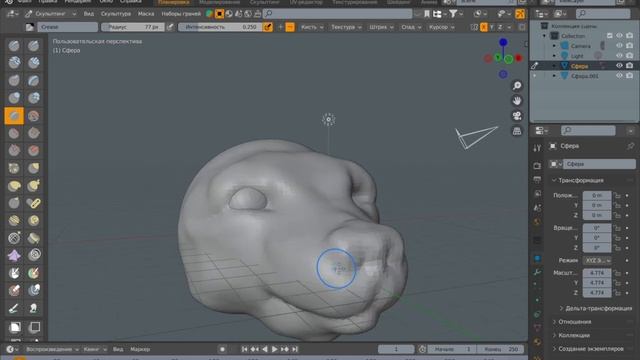The width and height of the screenshot is (640, 360).
Task: Hide the Сфера object in outliner
Action: (619, 66)
